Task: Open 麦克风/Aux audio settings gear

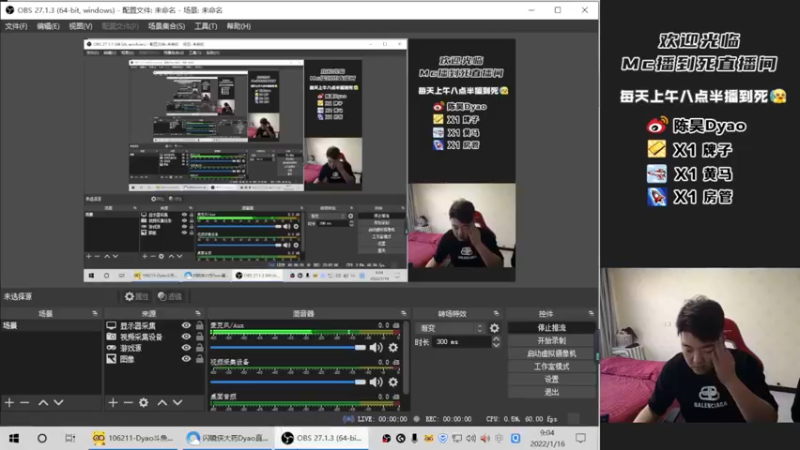Action: click(393, 347)
